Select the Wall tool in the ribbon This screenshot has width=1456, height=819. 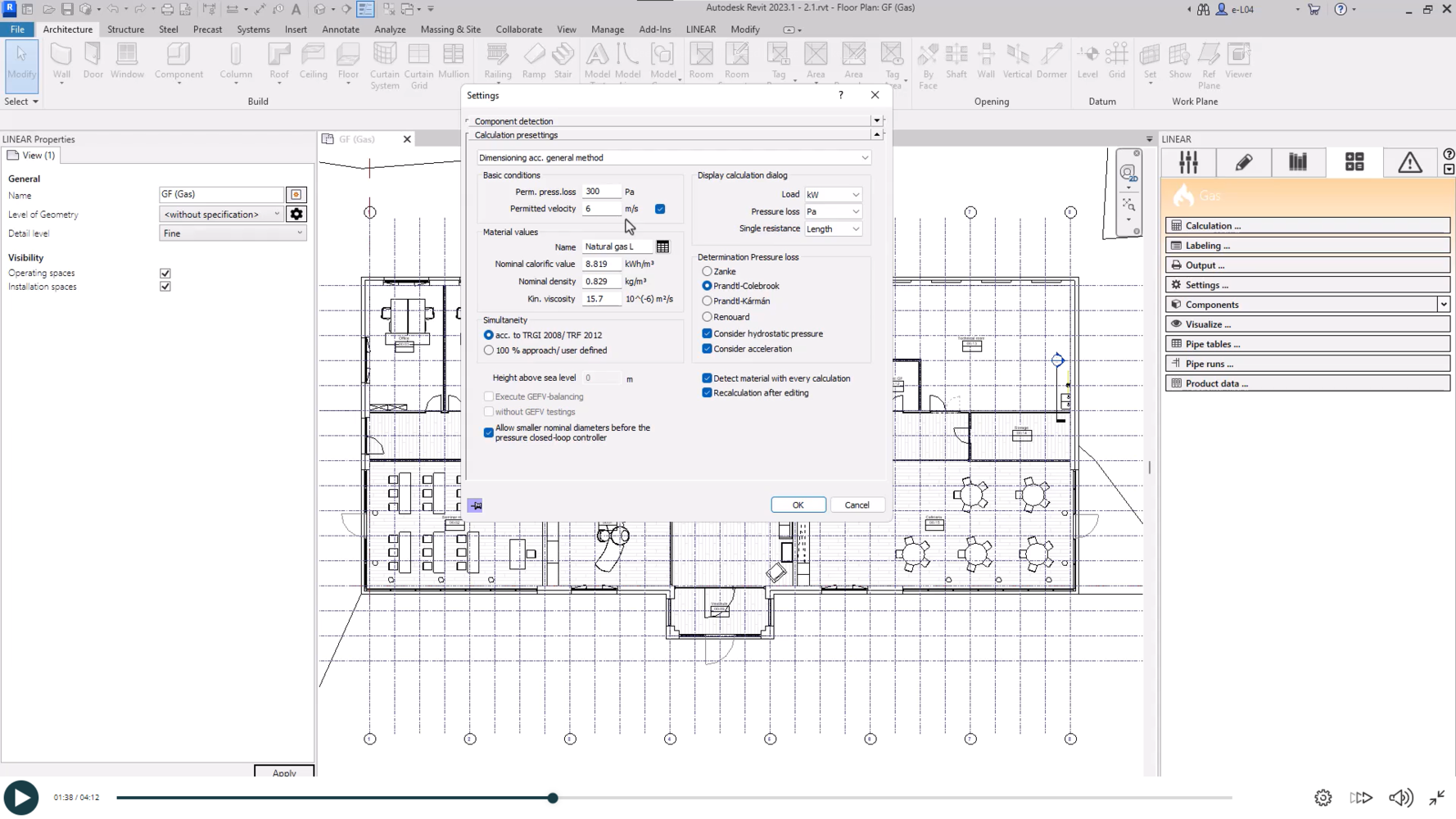click(x=61, y=61)
